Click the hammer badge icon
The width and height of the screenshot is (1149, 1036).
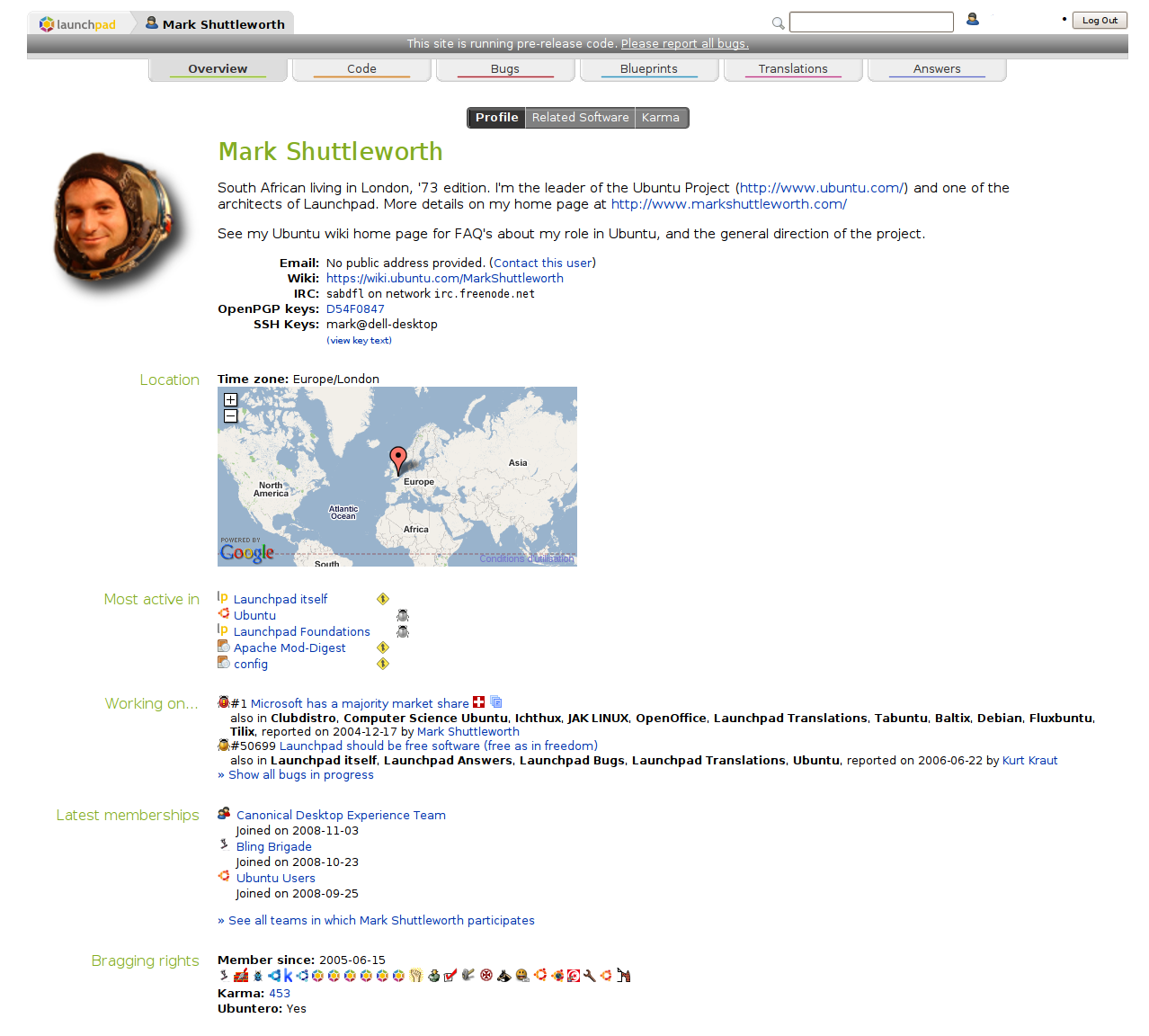[468, 976]
